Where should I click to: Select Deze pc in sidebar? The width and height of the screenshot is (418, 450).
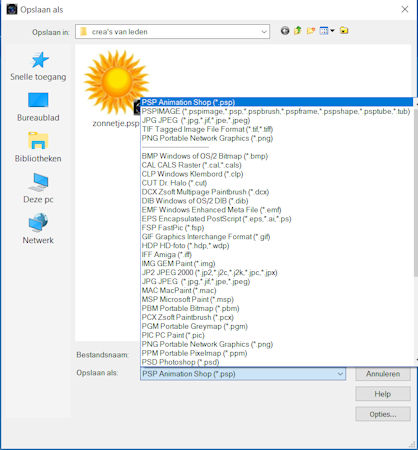click(x=38, y=188)
